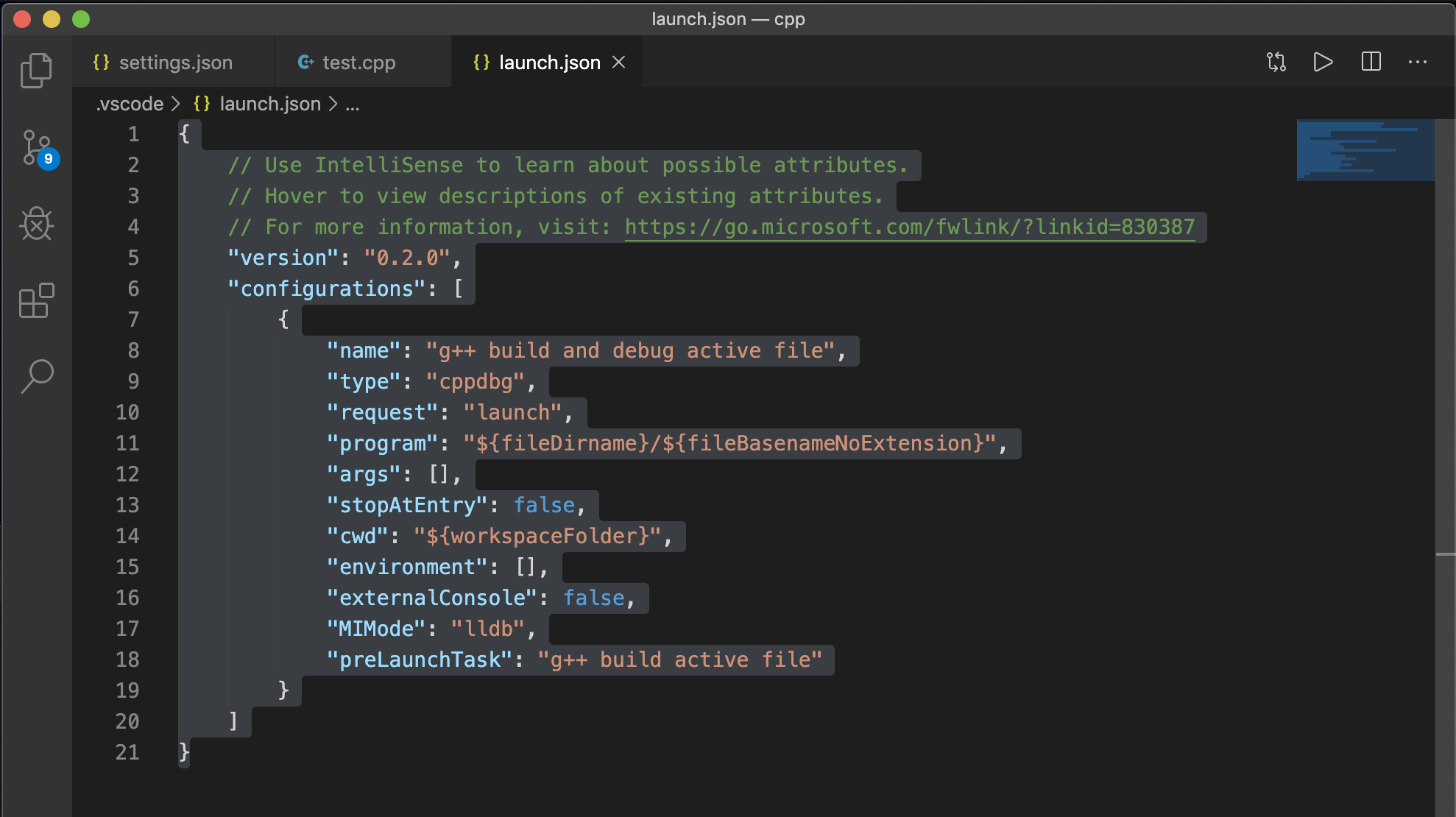Open the Explorer view in activity bar
Viewport: 1456px width, 817px height.
[36, 71]
